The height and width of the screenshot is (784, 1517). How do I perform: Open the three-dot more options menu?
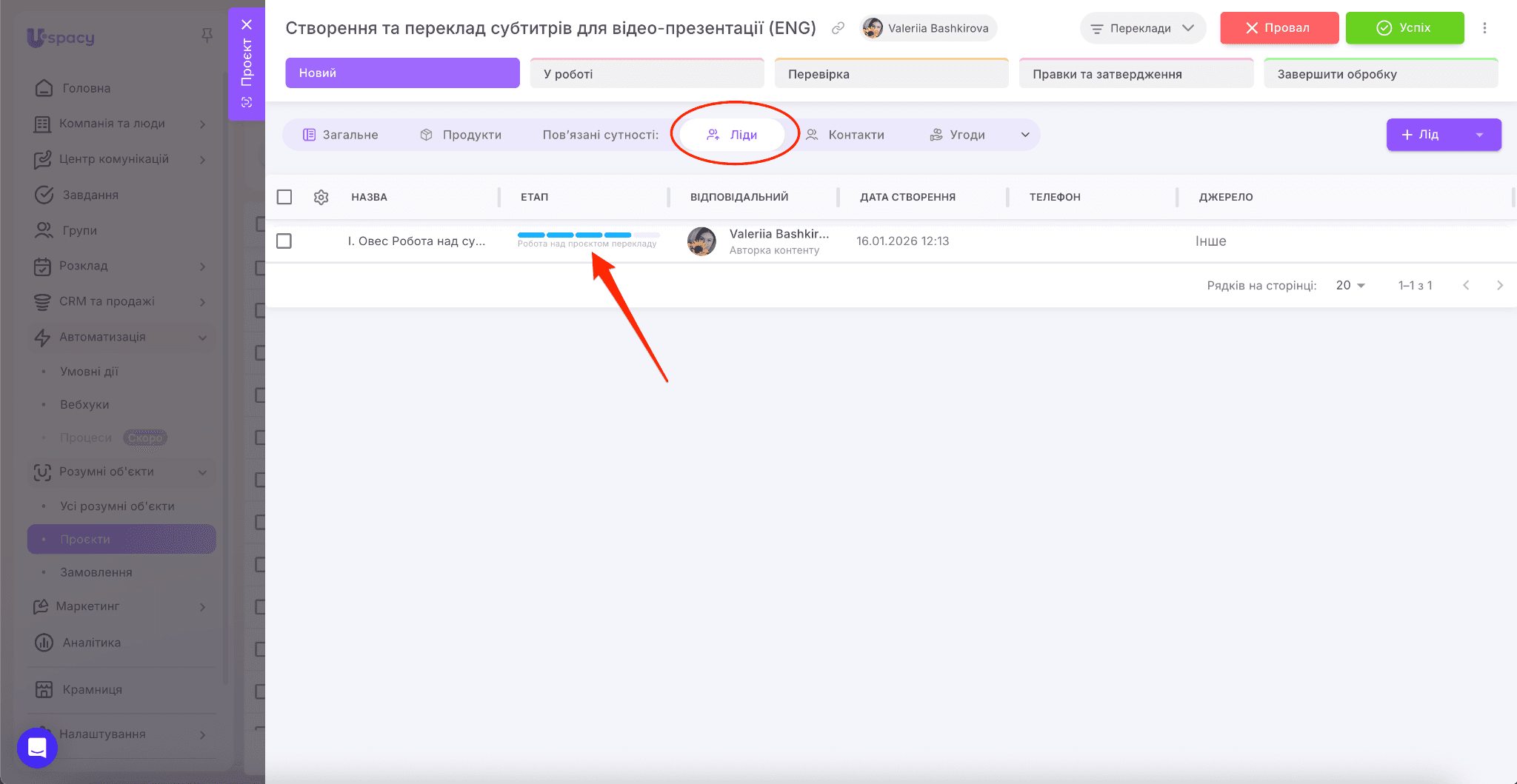(x=1484, y=28)
